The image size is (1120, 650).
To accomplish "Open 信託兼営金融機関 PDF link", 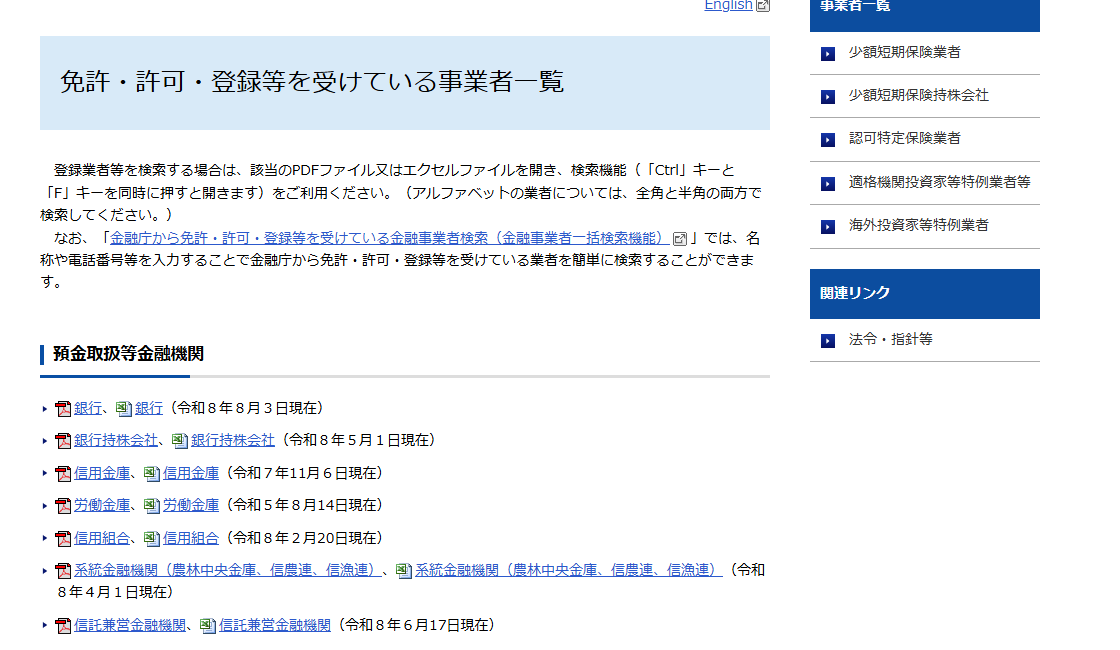I will (130, 625).
